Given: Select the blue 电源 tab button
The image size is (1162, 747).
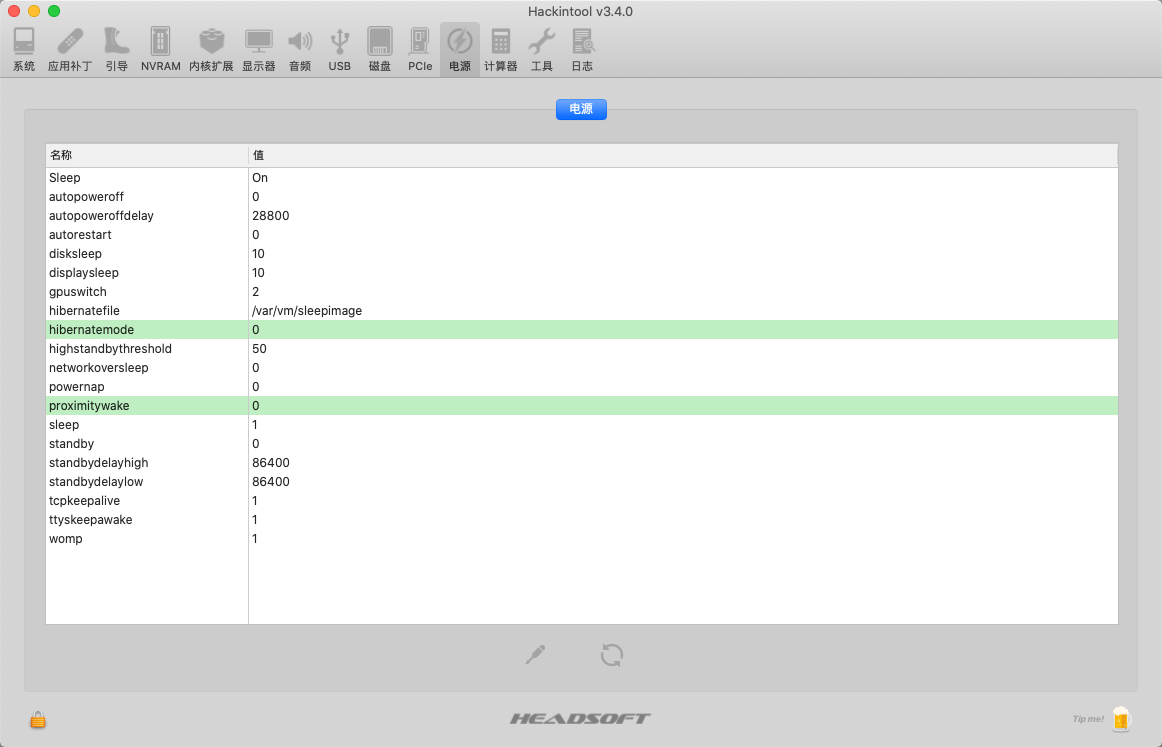Looking at the screenshot, I should pyautogui.click(x=581, y=109).
